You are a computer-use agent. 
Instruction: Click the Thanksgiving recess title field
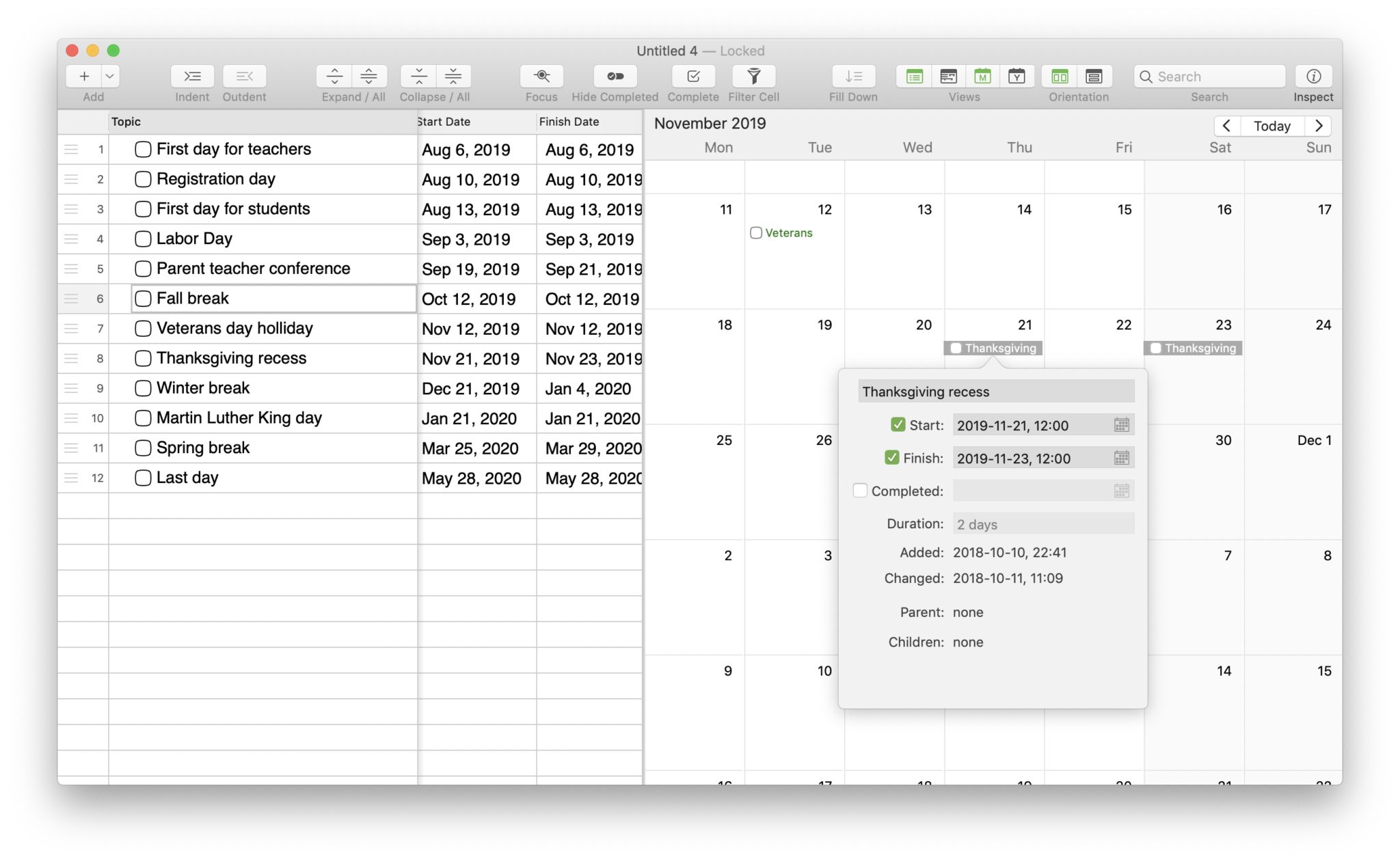(996, 392)
